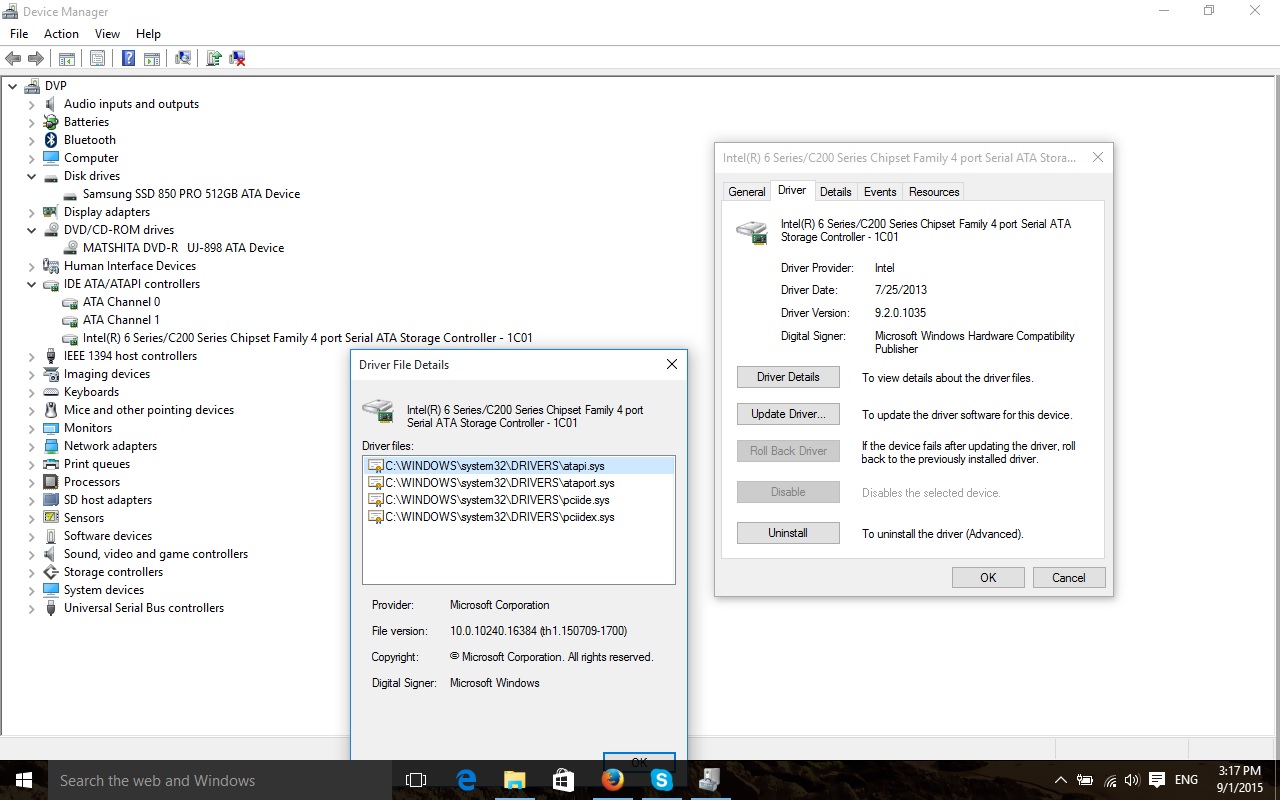Screen dimensions: 1280x800
Task: Toggle the Show/Hide Console Tree toolbar icon
Action: point(67,59)
